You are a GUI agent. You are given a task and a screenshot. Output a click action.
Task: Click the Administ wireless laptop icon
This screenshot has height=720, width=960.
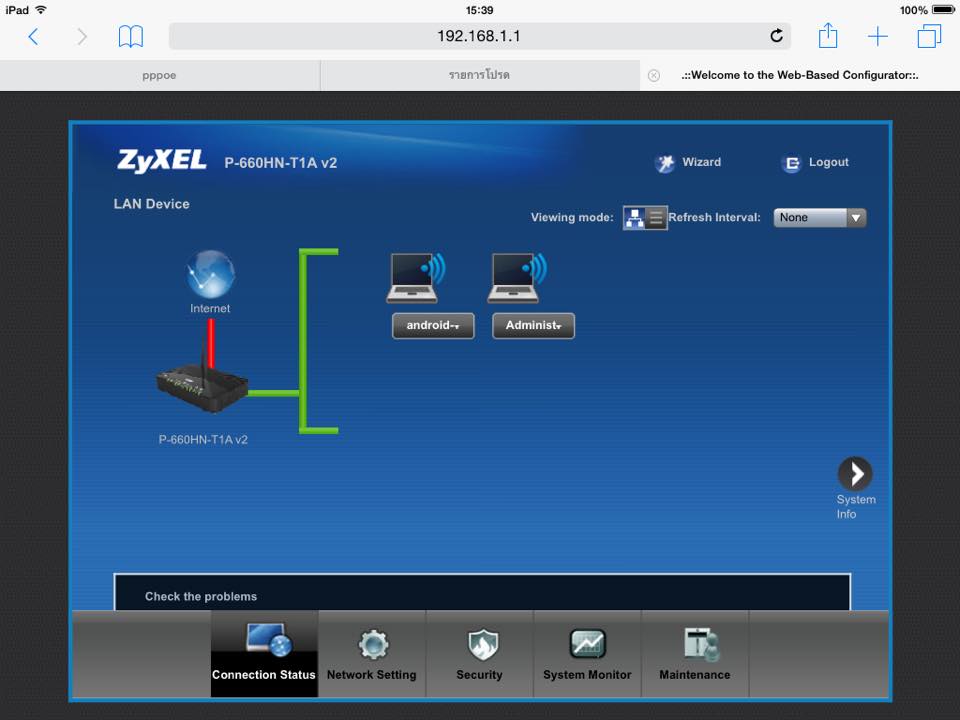coord(518,278)
